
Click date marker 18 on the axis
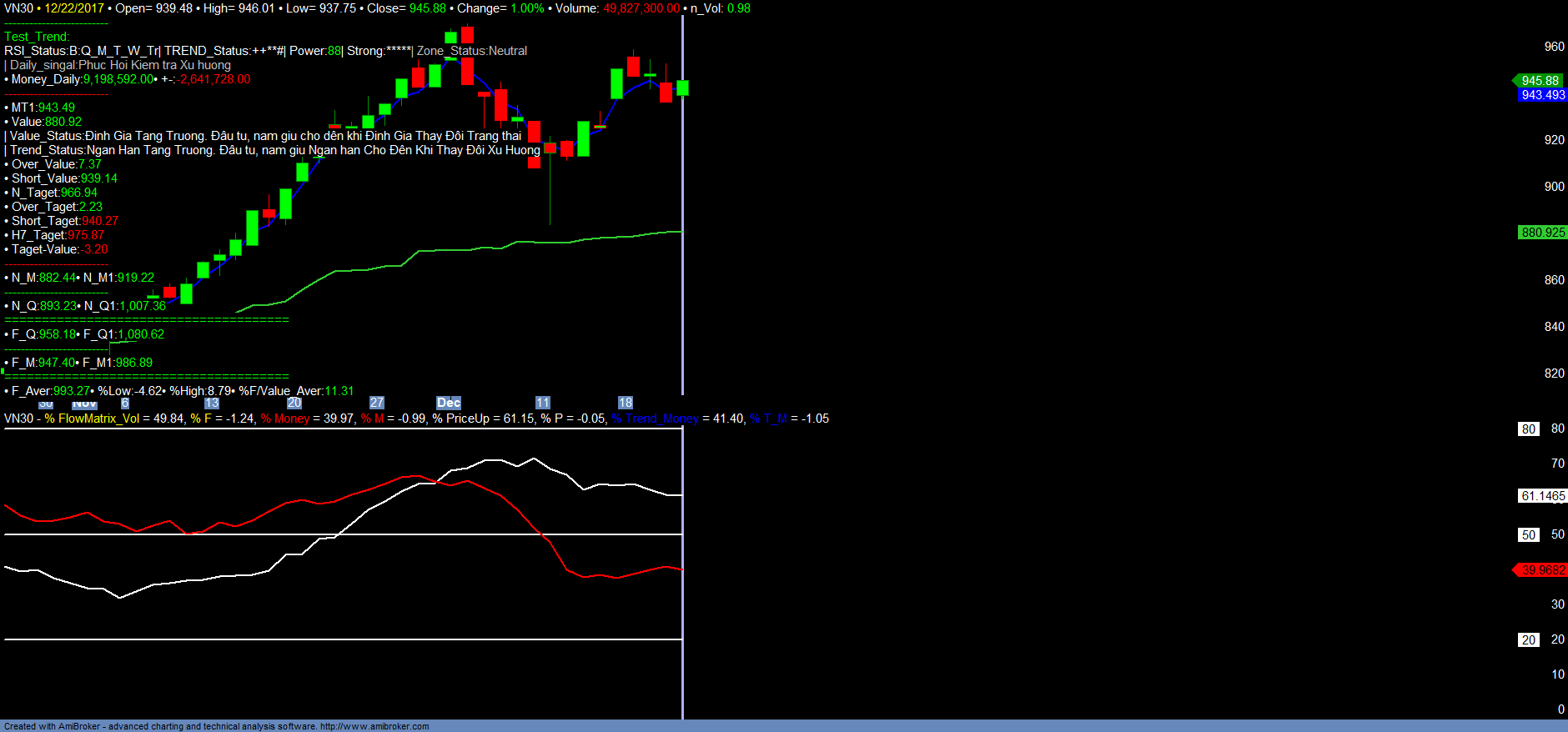click(626, 403)
